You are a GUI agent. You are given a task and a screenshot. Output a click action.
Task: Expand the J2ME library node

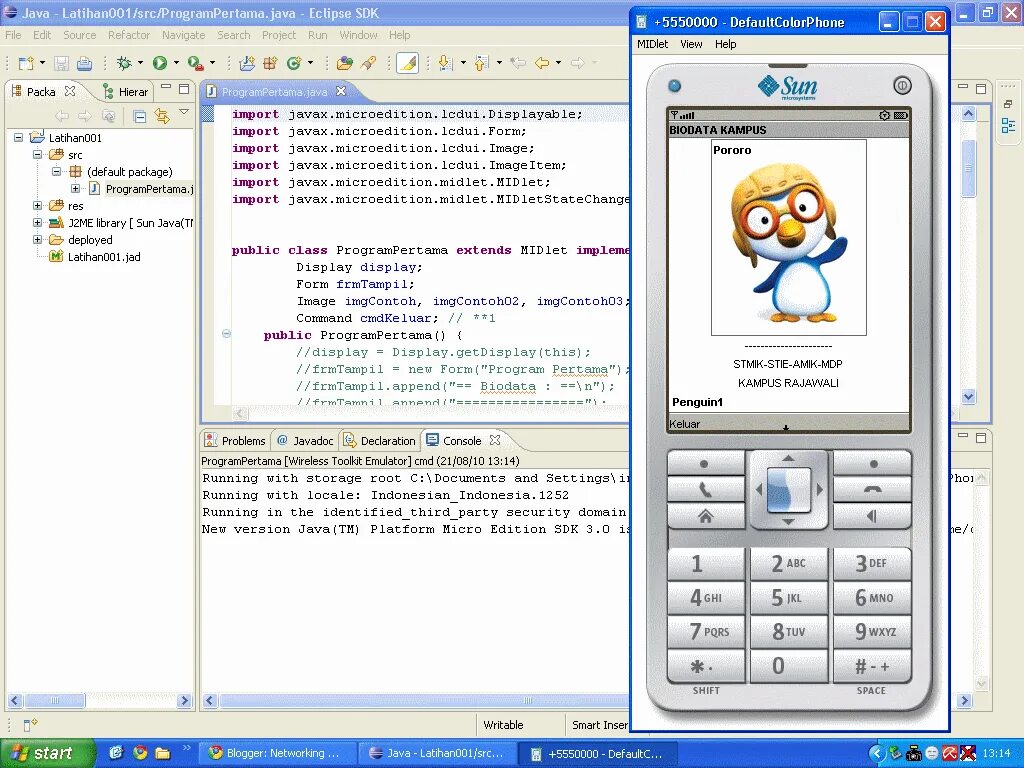click(x=38, y=223)
